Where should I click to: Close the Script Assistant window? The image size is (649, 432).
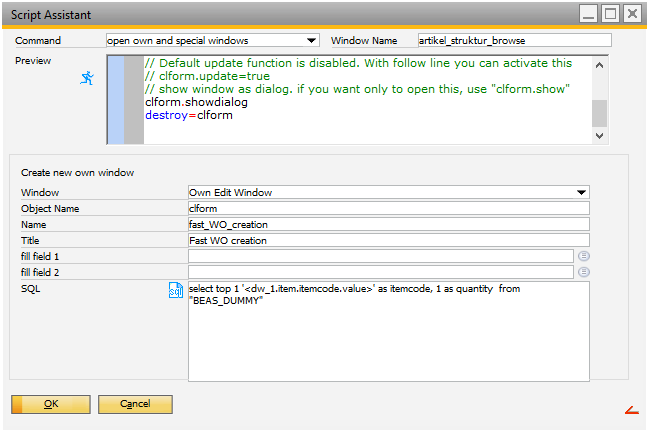[633, 13]
